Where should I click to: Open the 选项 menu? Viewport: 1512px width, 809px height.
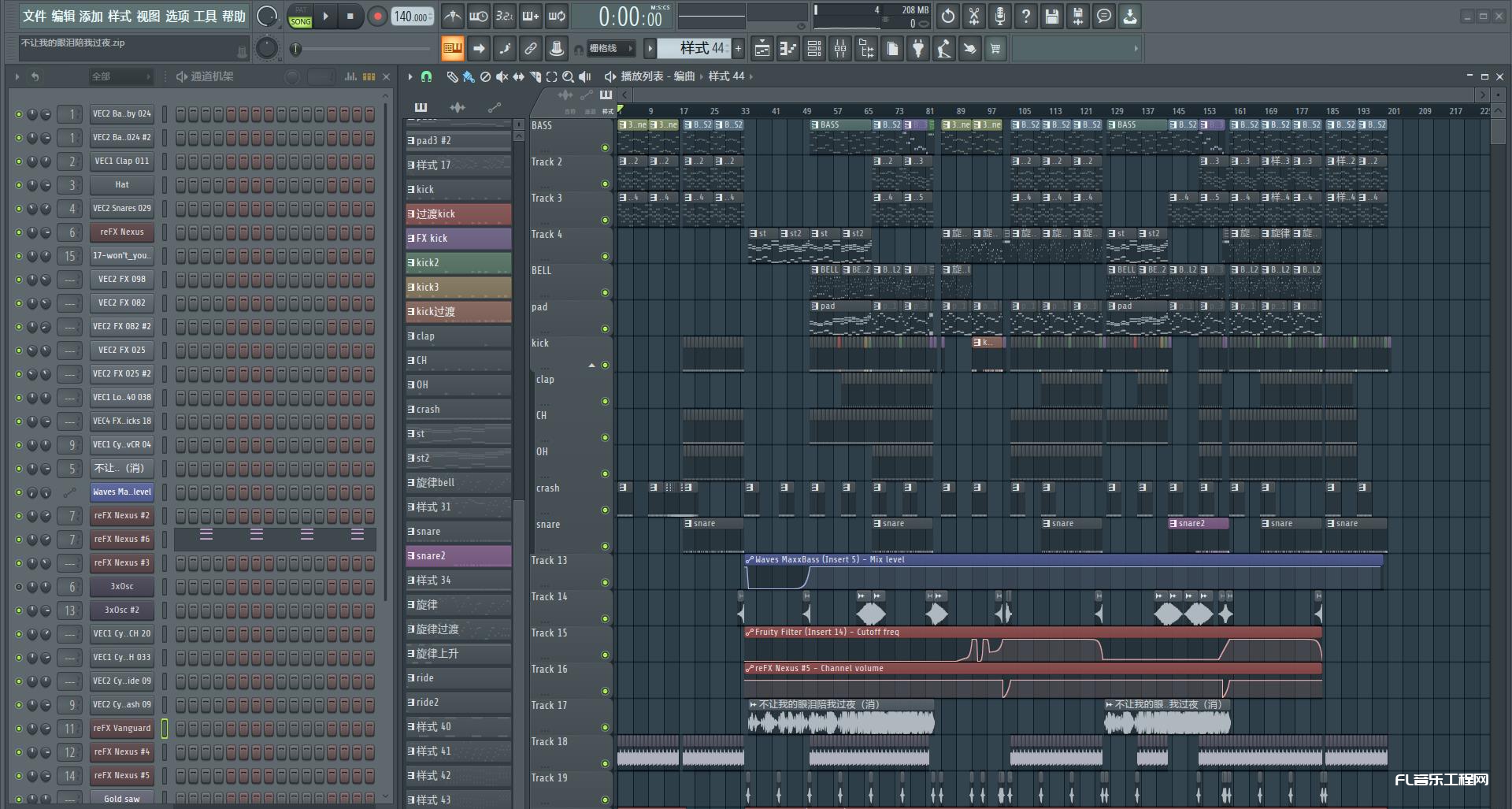(x=177, y=16)
